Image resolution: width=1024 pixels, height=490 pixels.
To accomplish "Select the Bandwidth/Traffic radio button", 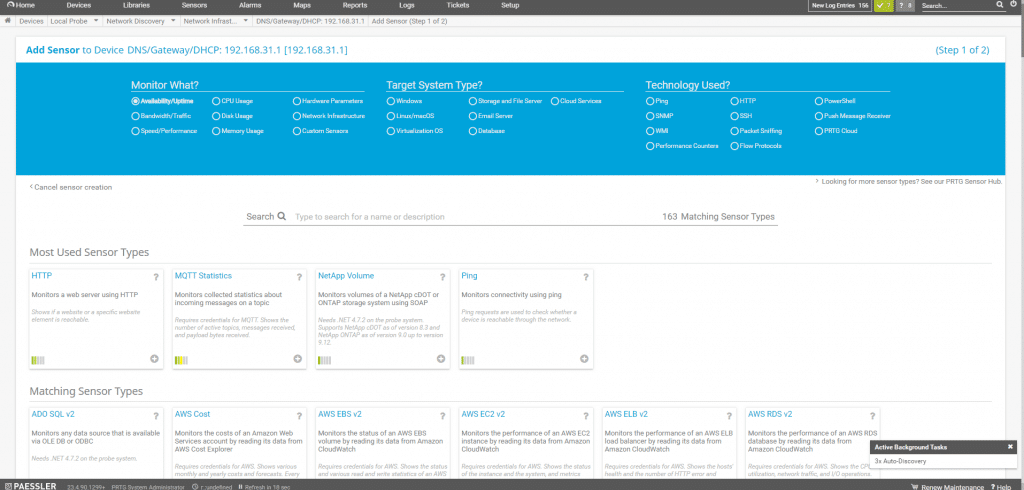I will tap(135, 116).
